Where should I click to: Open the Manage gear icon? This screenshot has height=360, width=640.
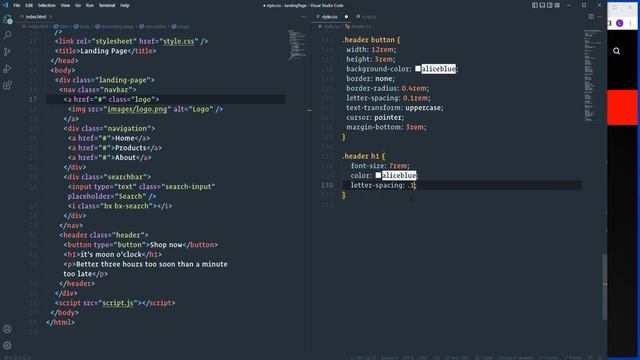(x=7, y=345)
